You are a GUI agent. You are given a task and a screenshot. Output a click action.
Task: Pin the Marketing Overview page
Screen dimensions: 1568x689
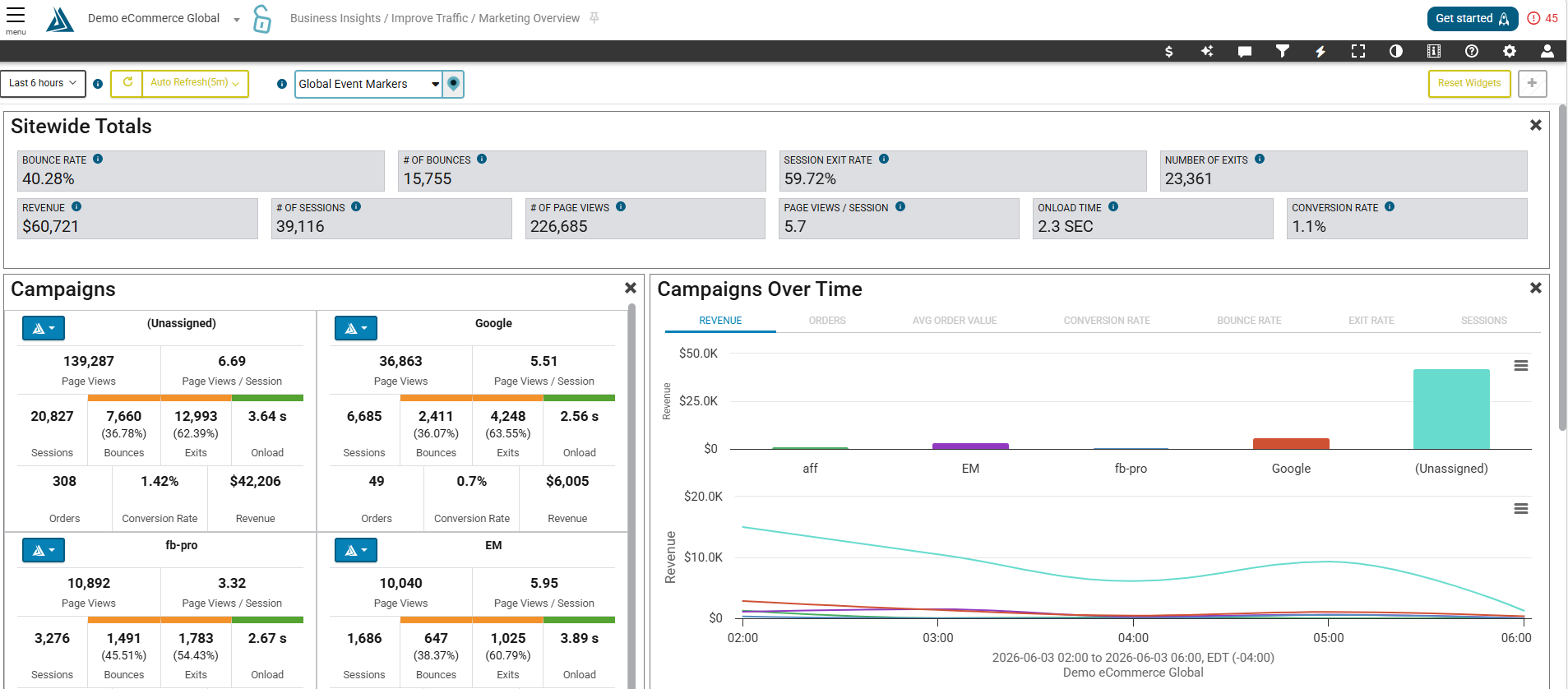click(x=594, y=18)
